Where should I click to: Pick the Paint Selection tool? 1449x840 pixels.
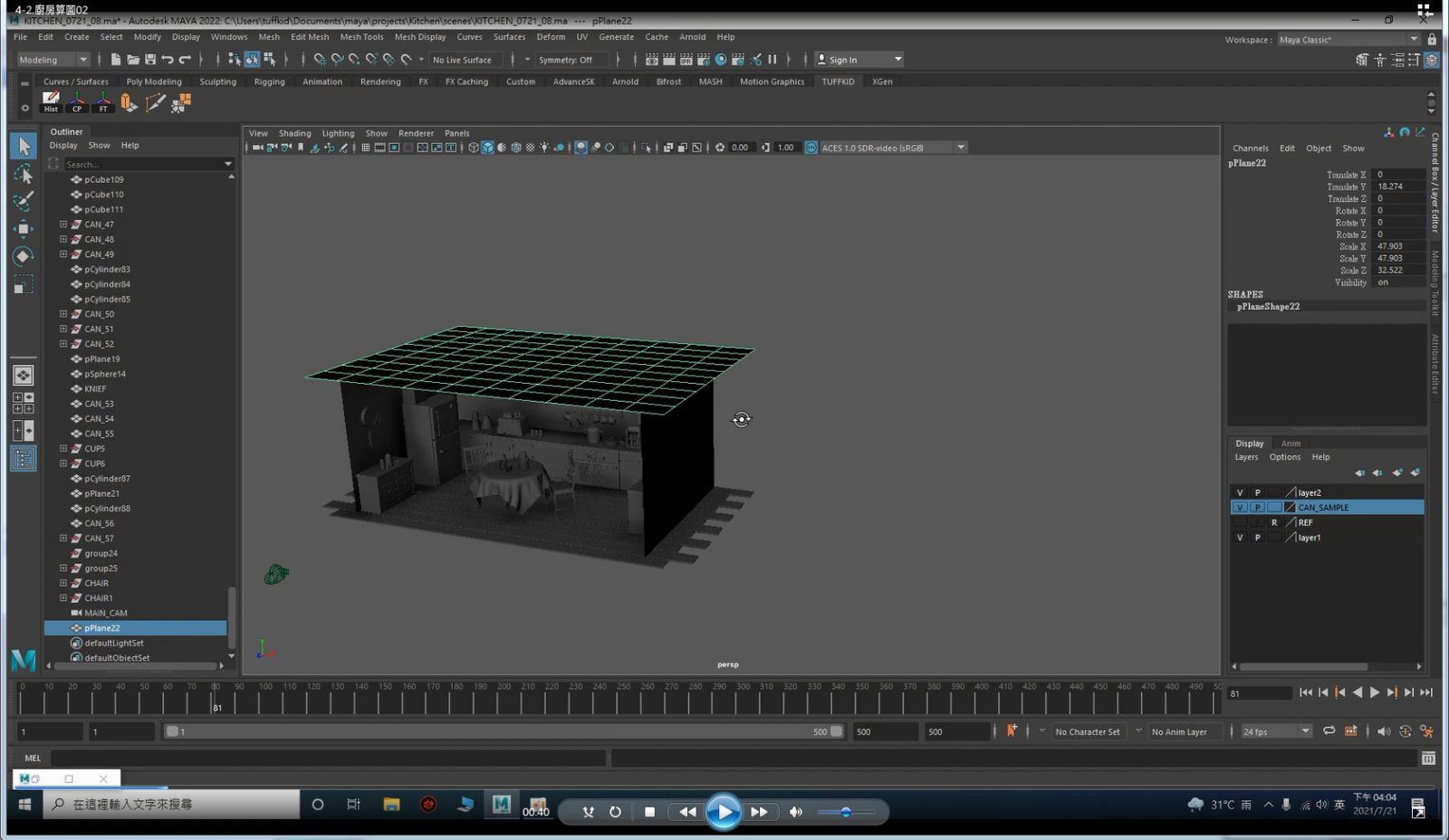(x=24, y=201)
